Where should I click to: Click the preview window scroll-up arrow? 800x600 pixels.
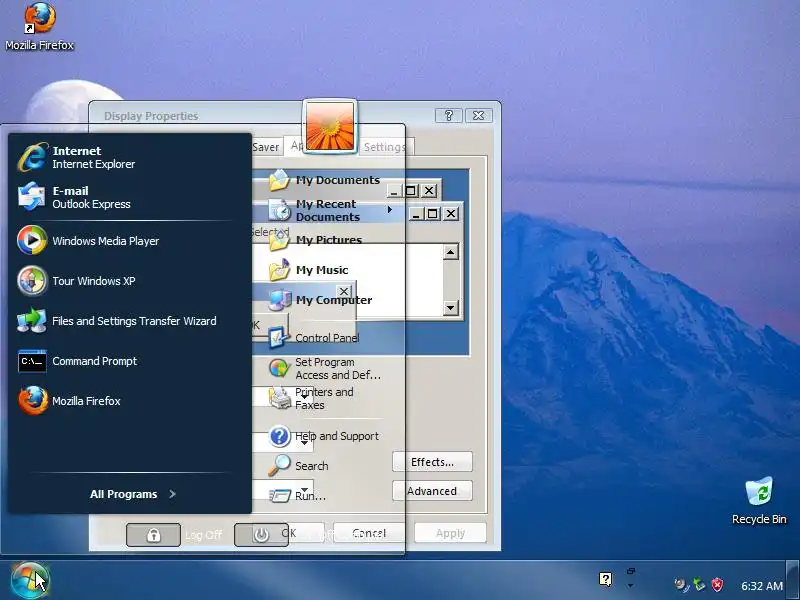451,252
